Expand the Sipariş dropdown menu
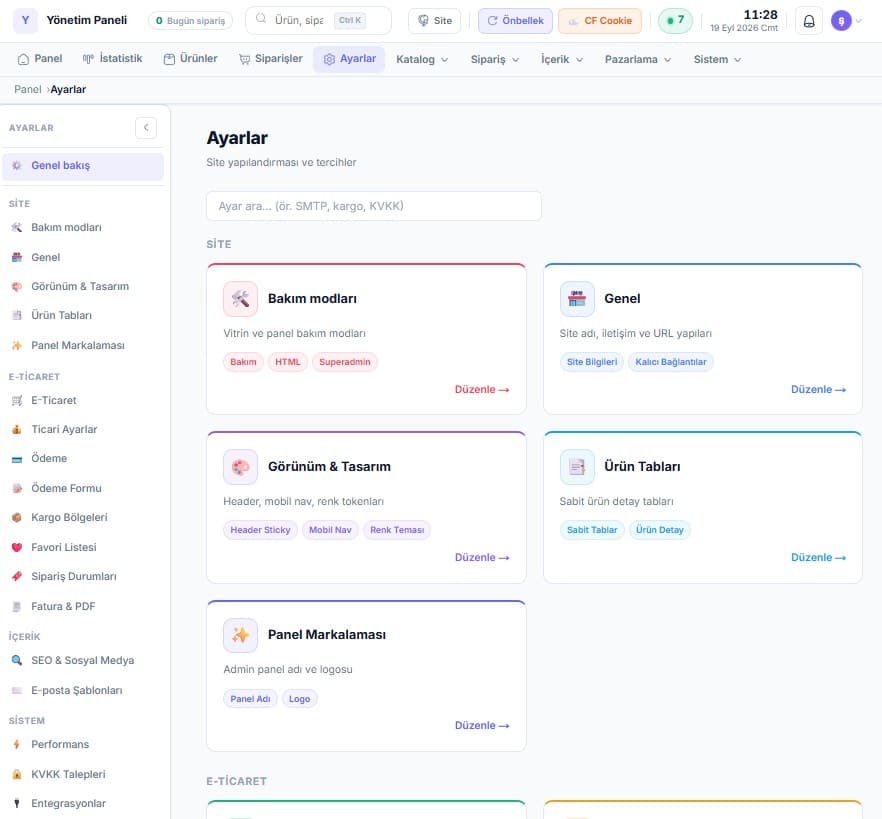The width and height of the screenshot is (882, 819). pyautogui.click(x=494, y=59)
